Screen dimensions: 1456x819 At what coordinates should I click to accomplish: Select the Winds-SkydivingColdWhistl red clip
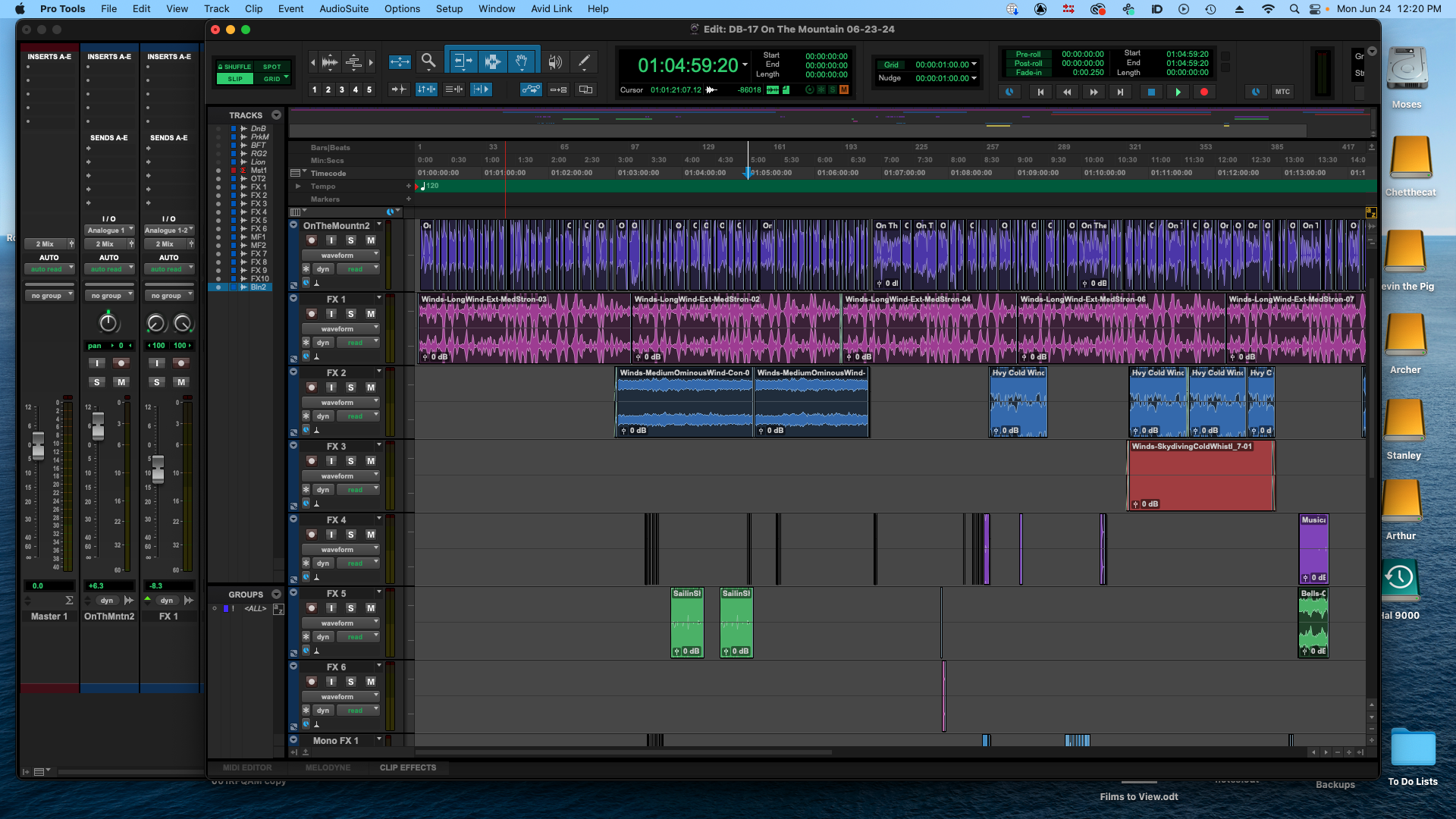[1200, 478]
